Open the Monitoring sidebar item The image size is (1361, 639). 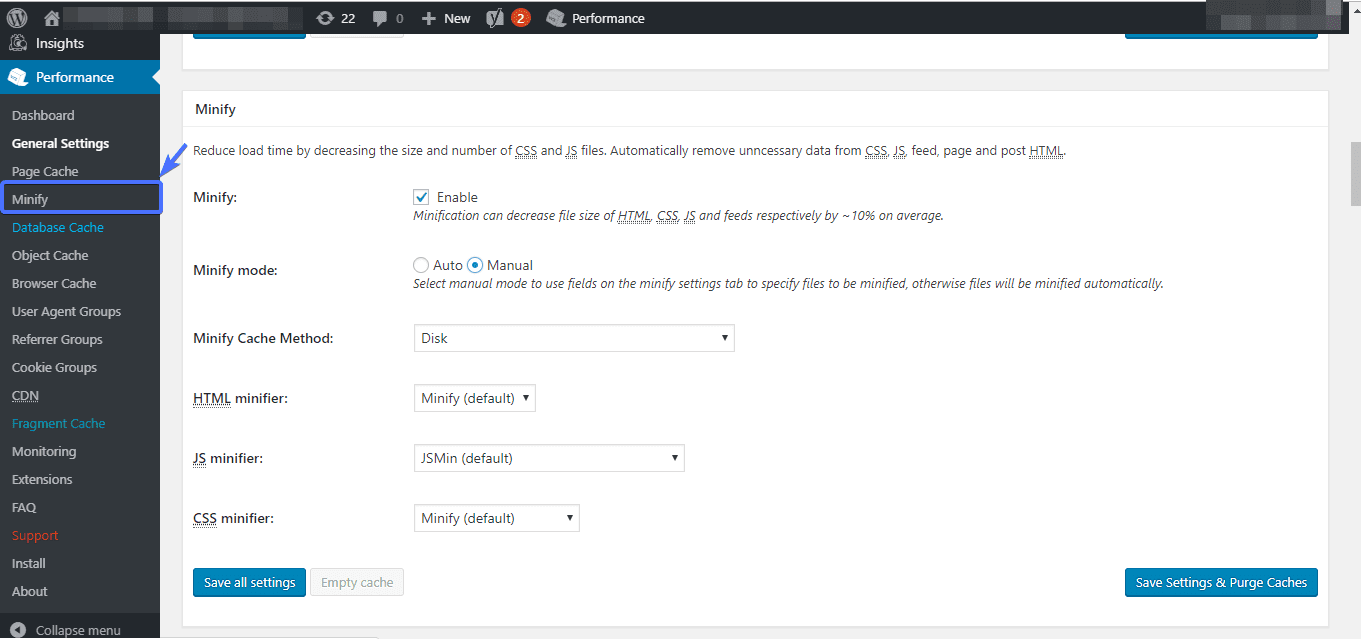point(44,451)
